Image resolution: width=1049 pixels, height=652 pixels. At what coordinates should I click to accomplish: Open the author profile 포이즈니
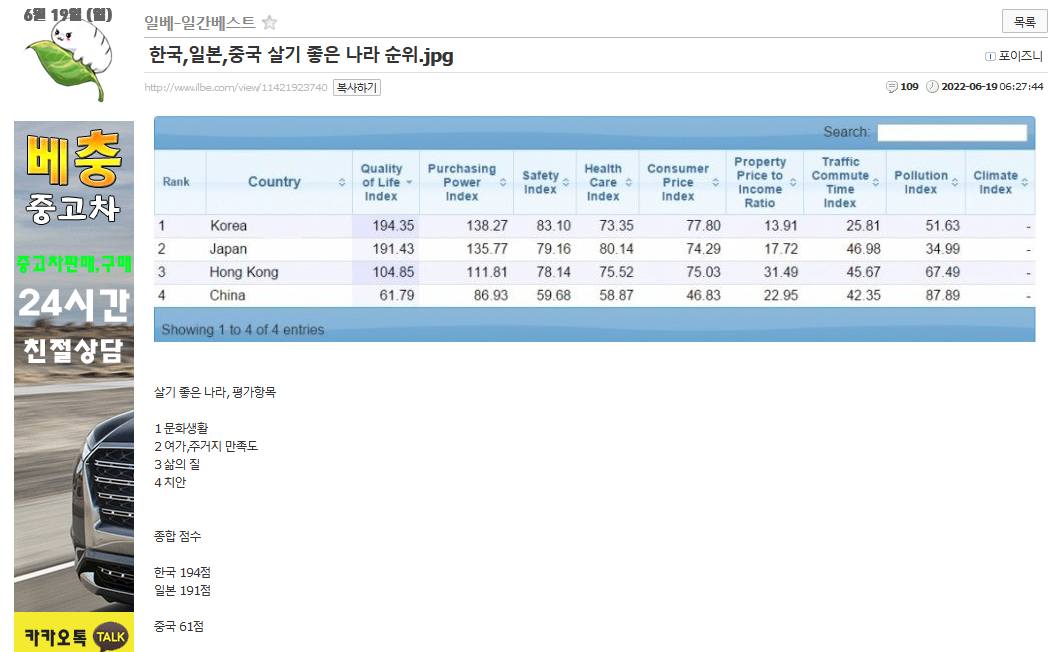pyautogui.click(x=1020, y=56)
